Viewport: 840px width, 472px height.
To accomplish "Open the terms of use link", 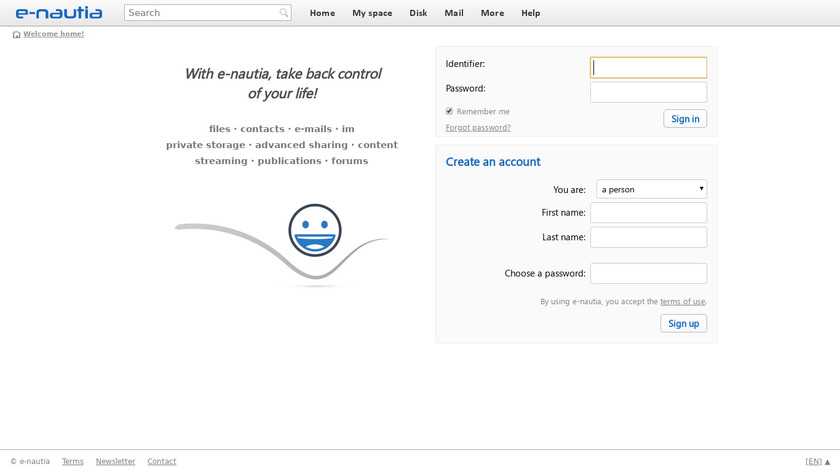I will click(x=682, y=302).
